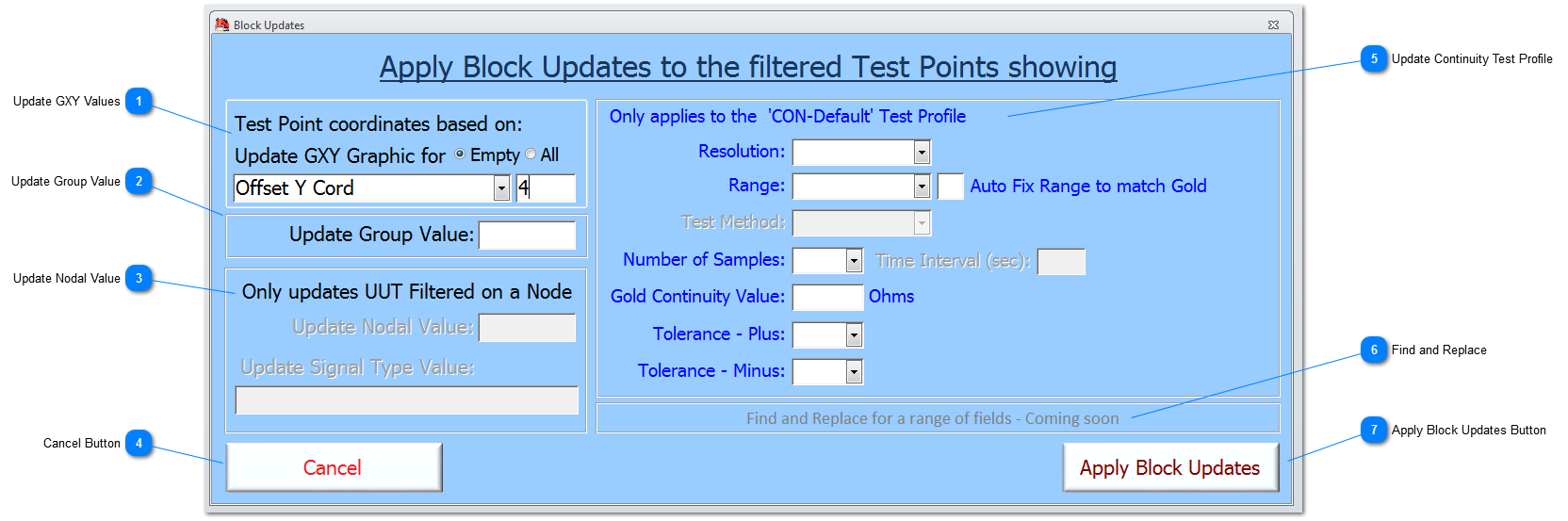Open the Tolerance - Plus dropdown
The image size is (1568, 521).
click(x=854, y=334)
